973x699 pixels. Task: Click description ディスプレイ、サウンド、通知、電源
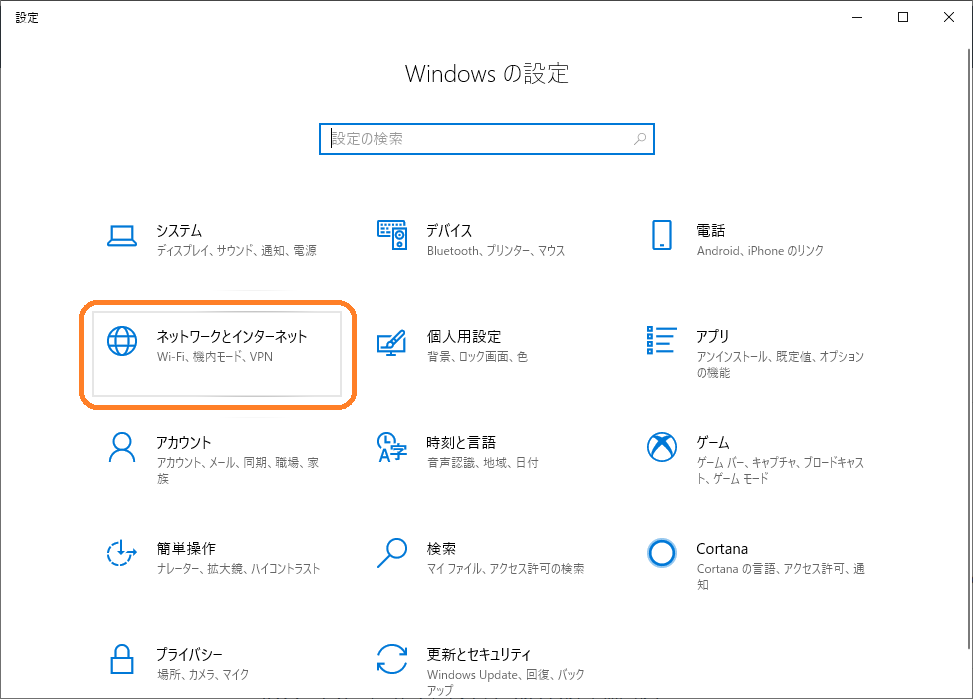tap(236, 251)
